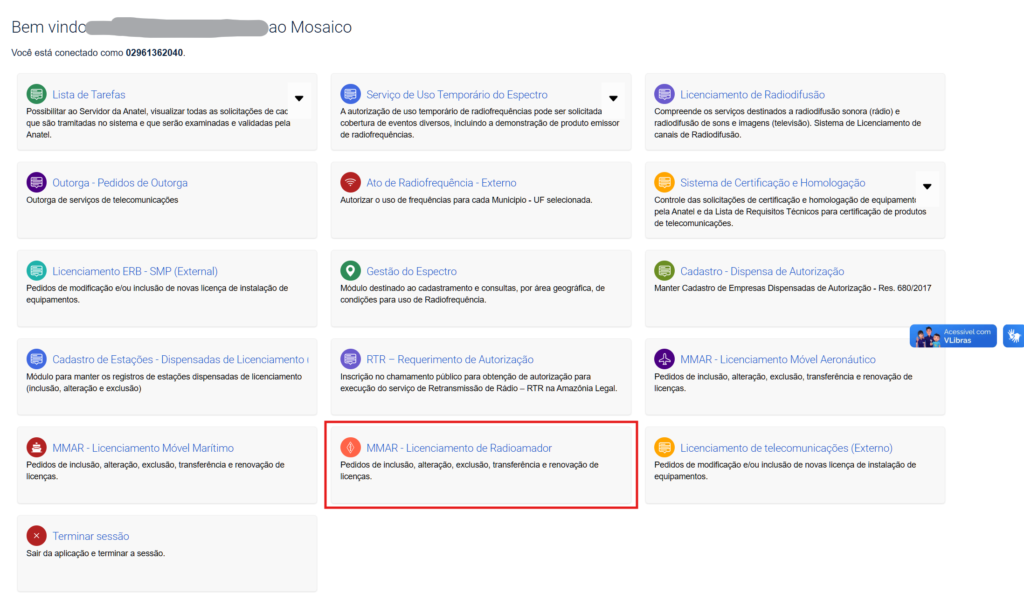This screenshot has height=600, width=1024.
Task: Click the green Lista de Tarefas icon
Action: tap(37, 94)
